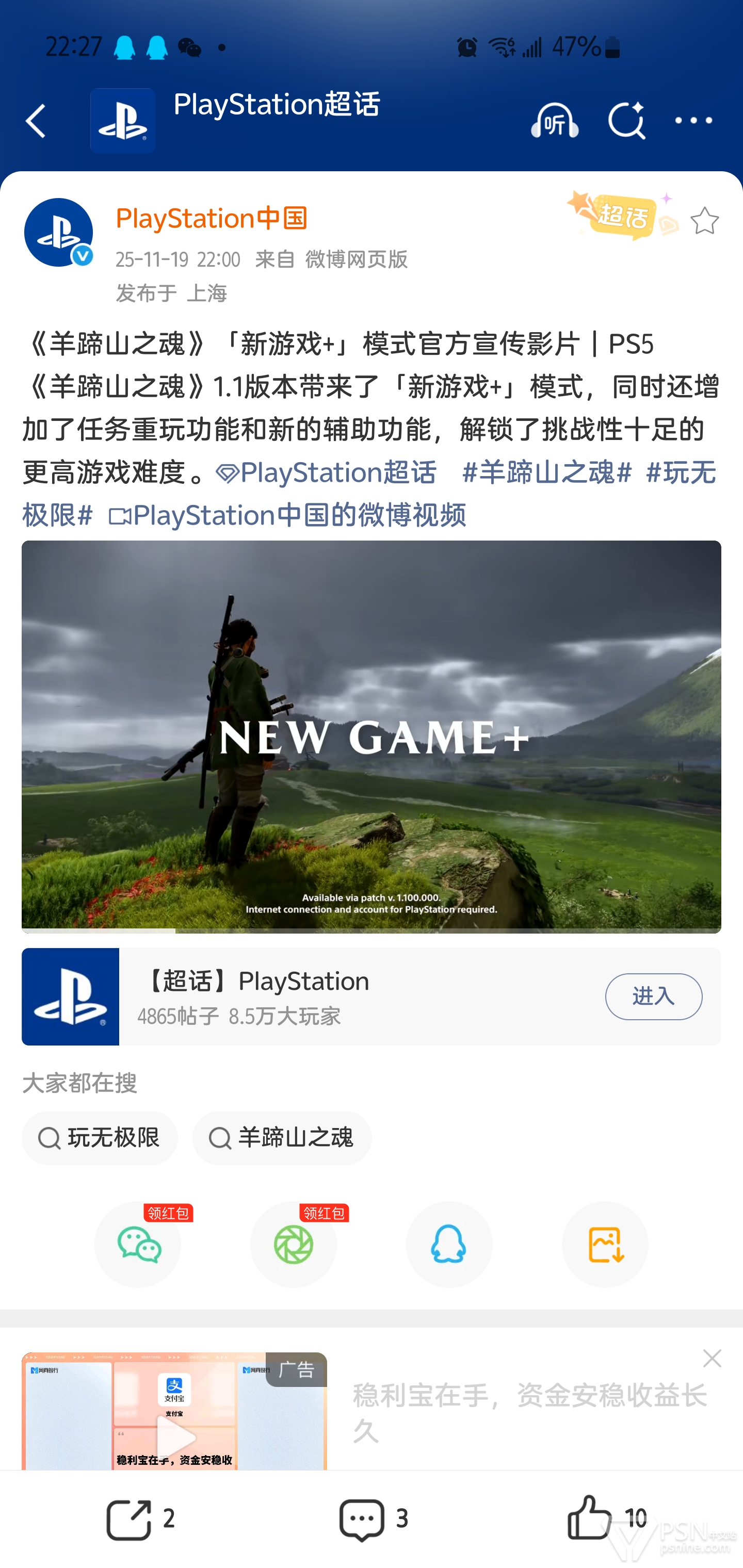Share to WeChat Moments icon

(294, 1244)
